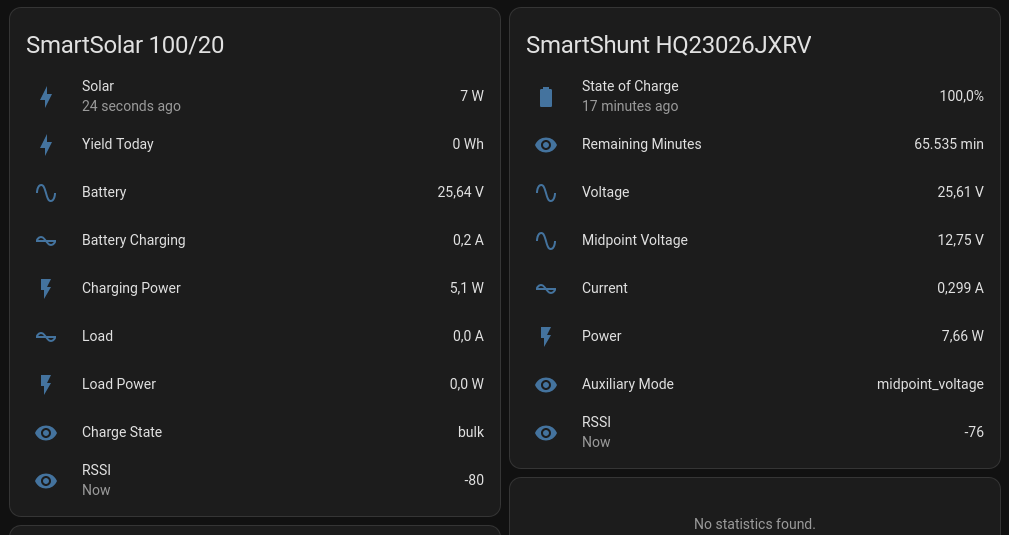Click the SmartShunt RSSI entity label
This screenshot has width=1009, height=535.
point(597,422)
